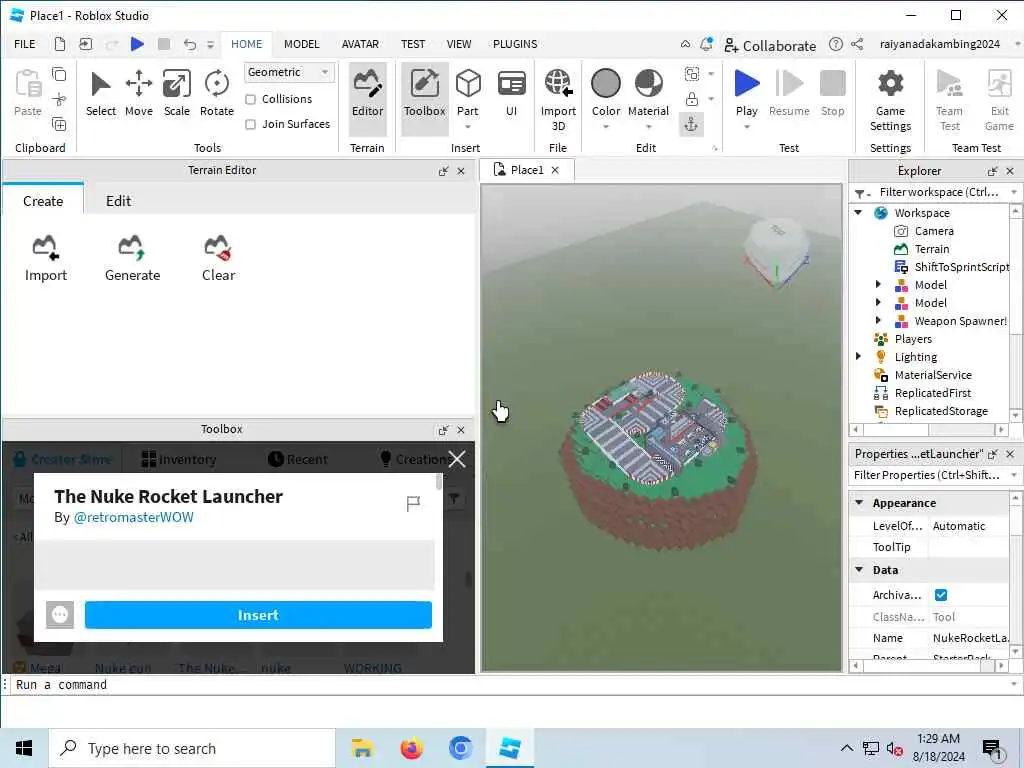
Task: Click the terrain Generate tool
Action: pyautogui.click(x=133, y=259)
